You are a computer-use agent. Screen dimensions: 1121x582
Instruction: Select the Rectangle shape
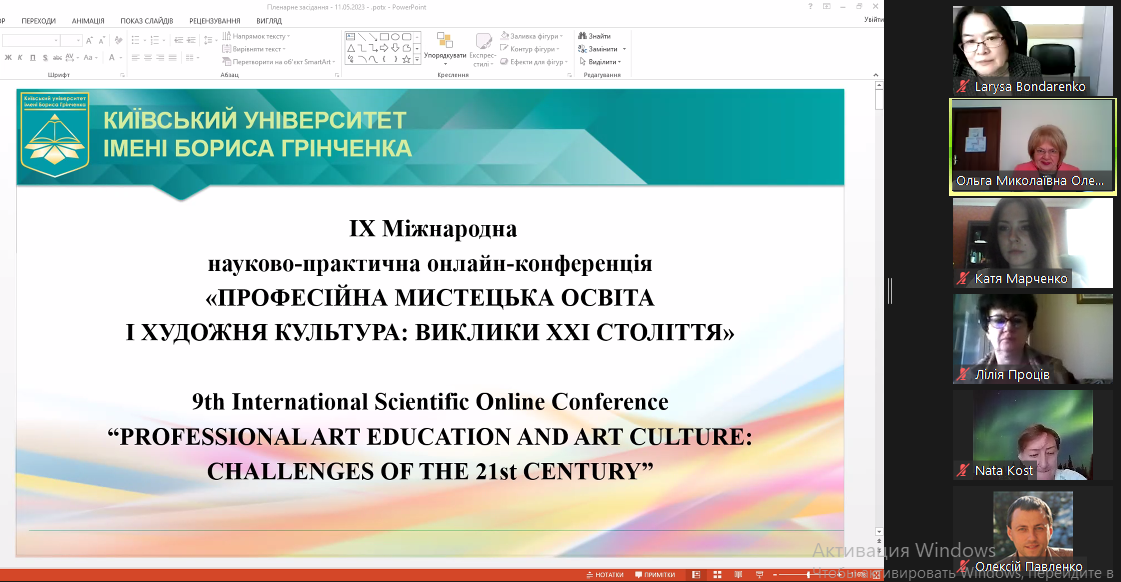[x=384, y=36]
